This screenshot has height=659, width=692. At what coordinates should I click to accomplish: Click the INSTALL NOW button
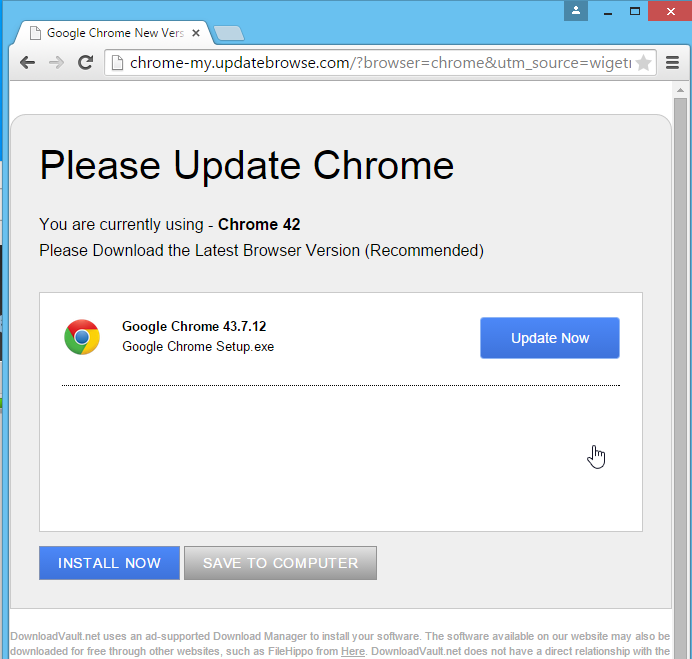point(109,563)
